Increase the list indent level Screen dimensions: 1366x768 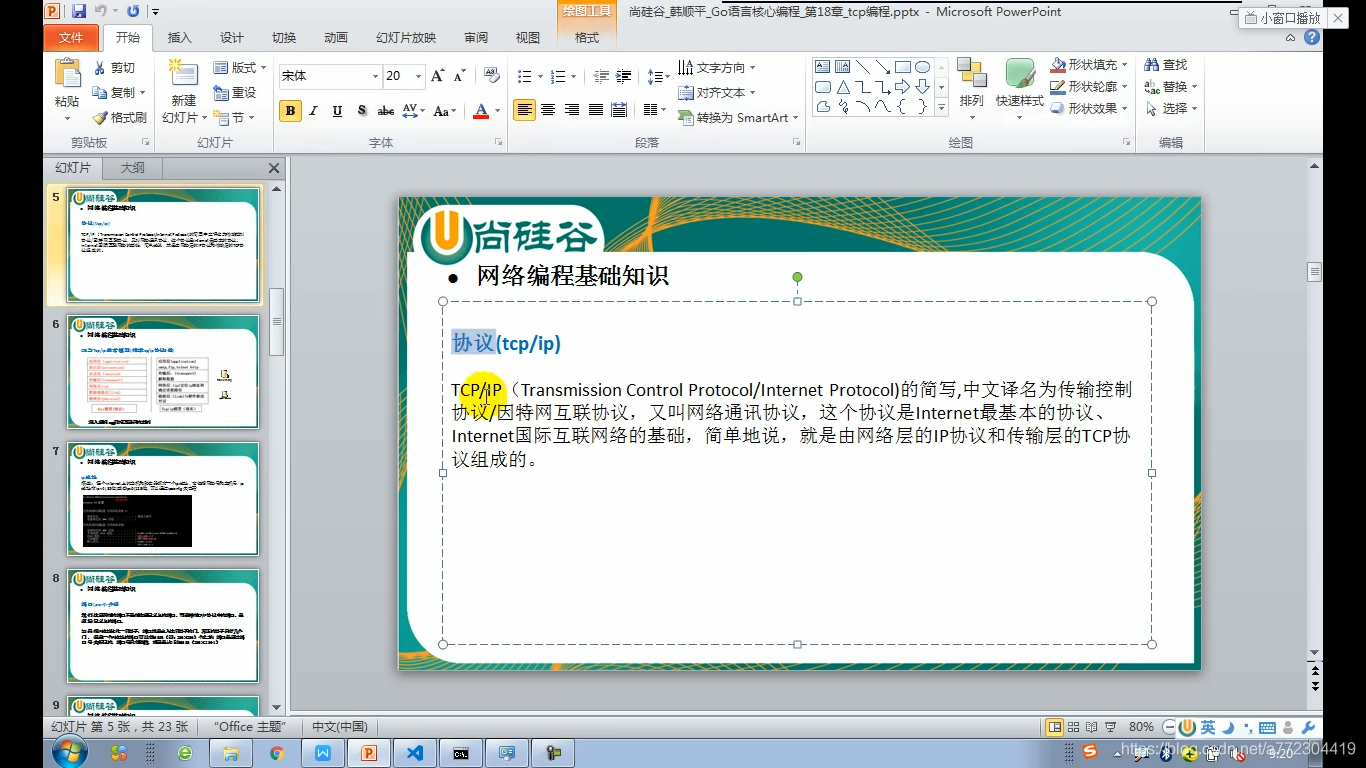[x=624, y=76]
